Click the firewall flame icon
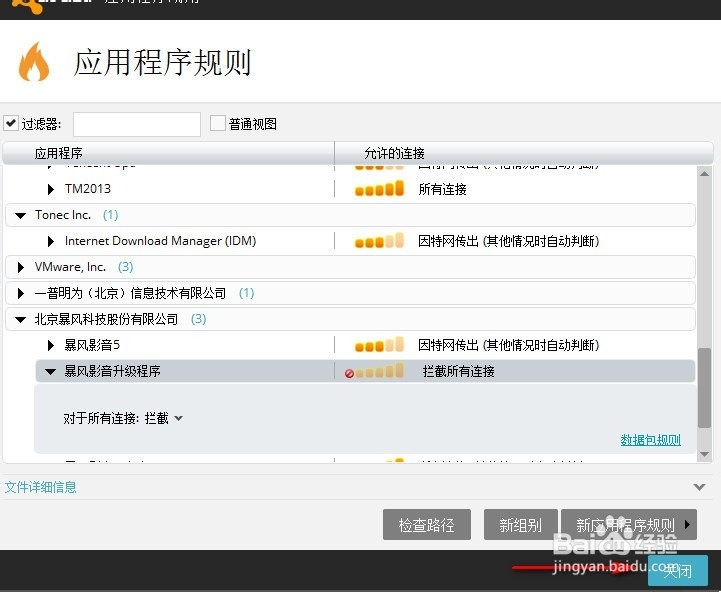The image size is (721, 592). point(34,62)
